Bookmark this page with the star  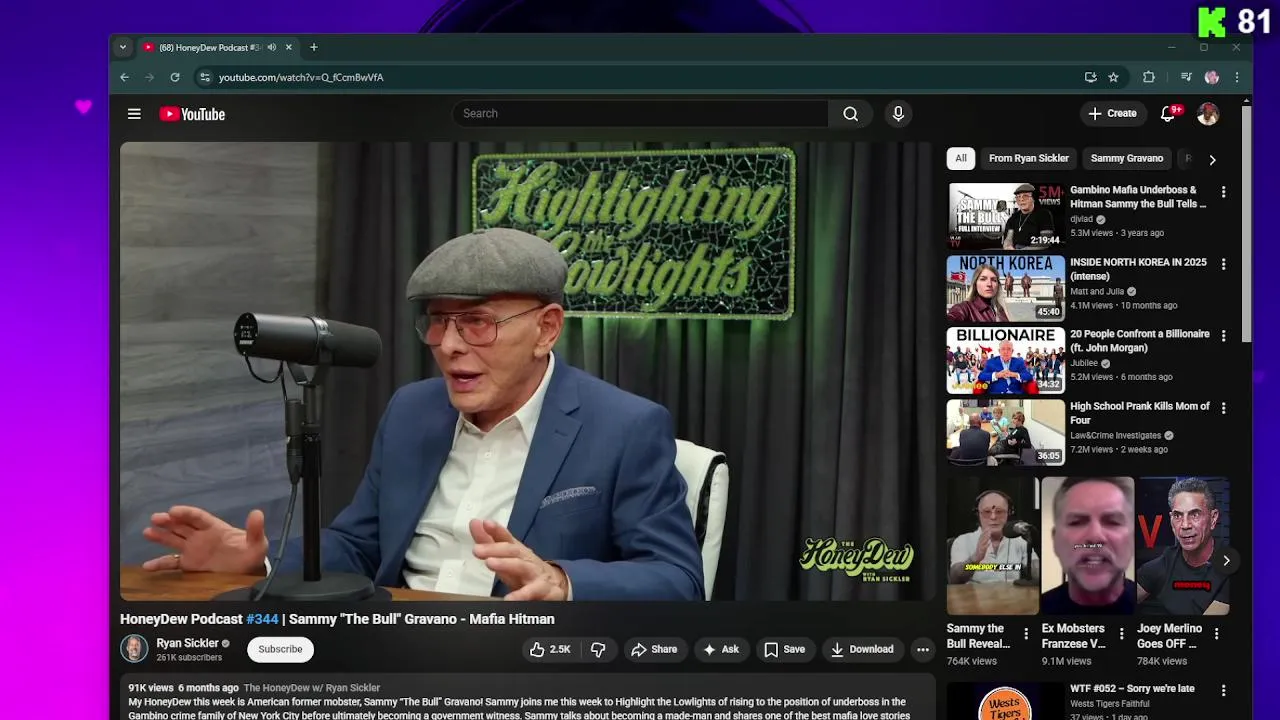[x=1113, y=77]
